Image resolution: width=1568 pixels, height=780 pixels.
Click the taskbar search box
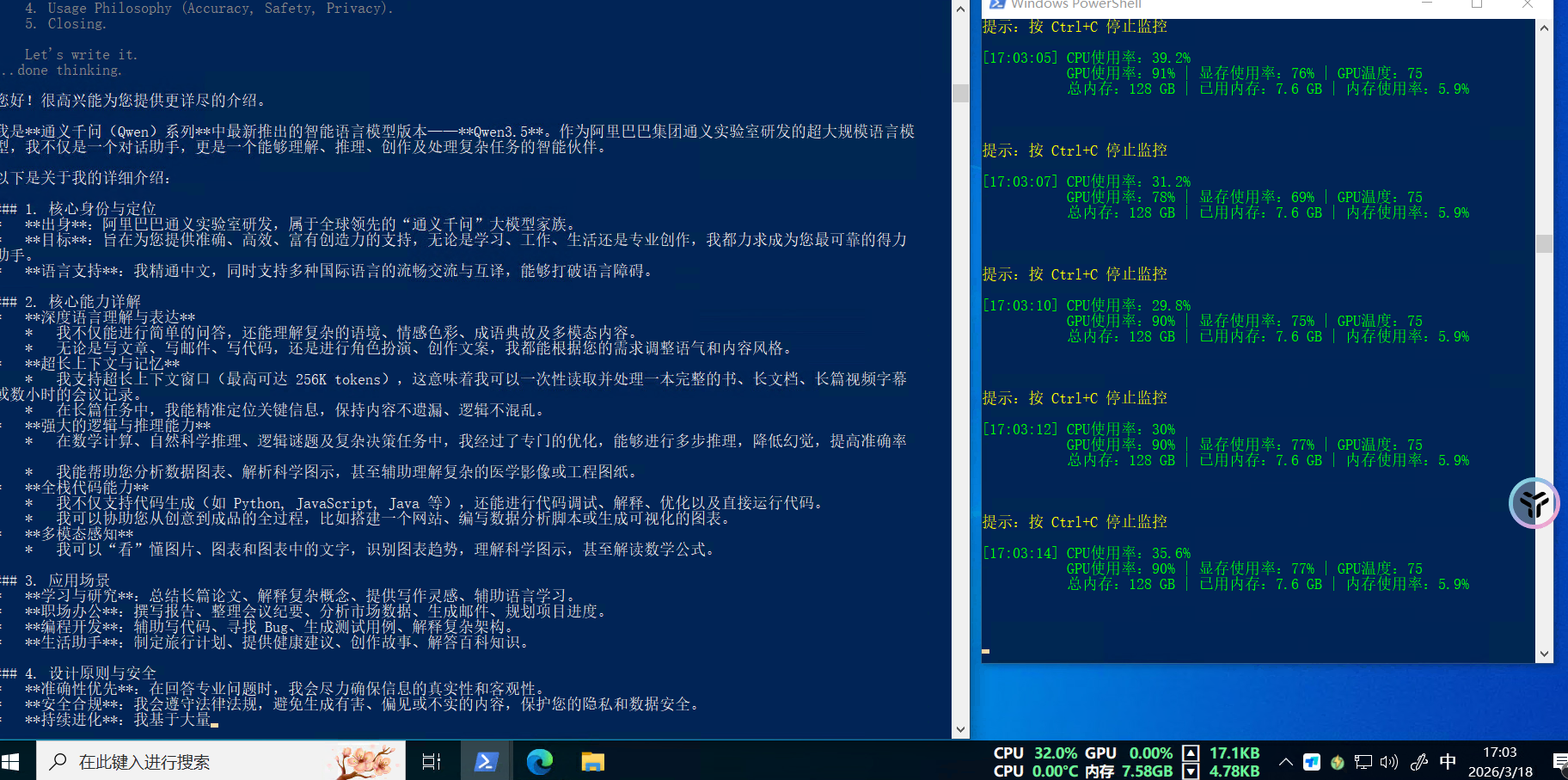[x=220, y=761]
